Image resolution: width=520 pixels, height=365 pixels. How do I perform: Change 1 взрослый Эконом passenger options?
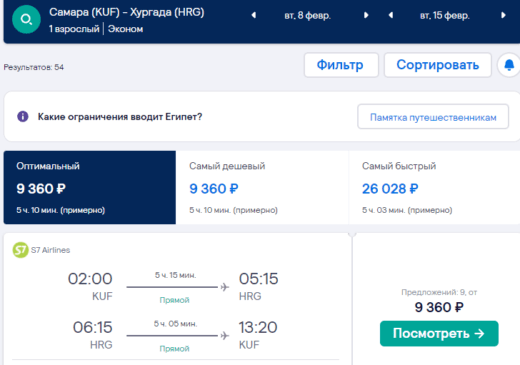pyautogui.click(x=96, y=29)
